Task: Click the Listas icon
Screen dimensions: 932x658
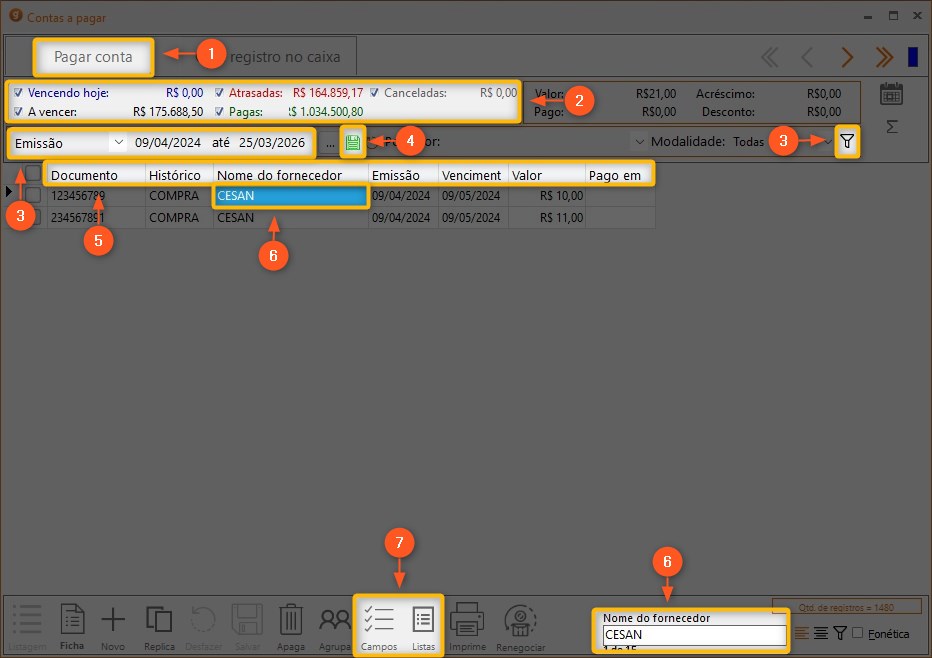Action: coord(423,622)
